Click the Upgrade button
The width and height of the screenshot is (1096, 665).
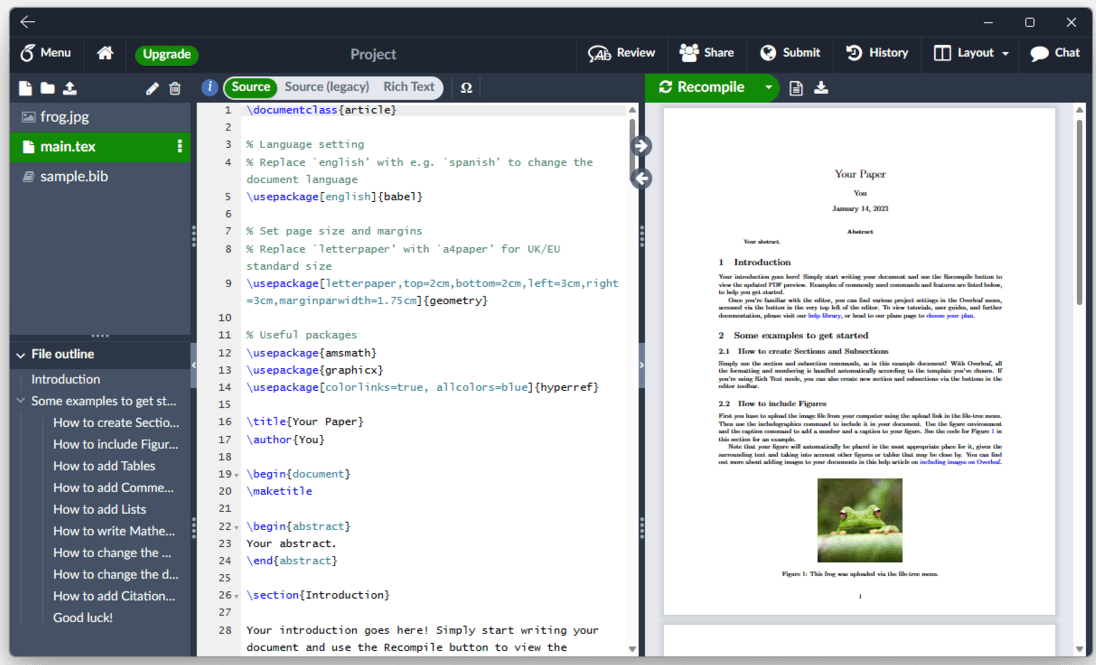click(166, 54)
